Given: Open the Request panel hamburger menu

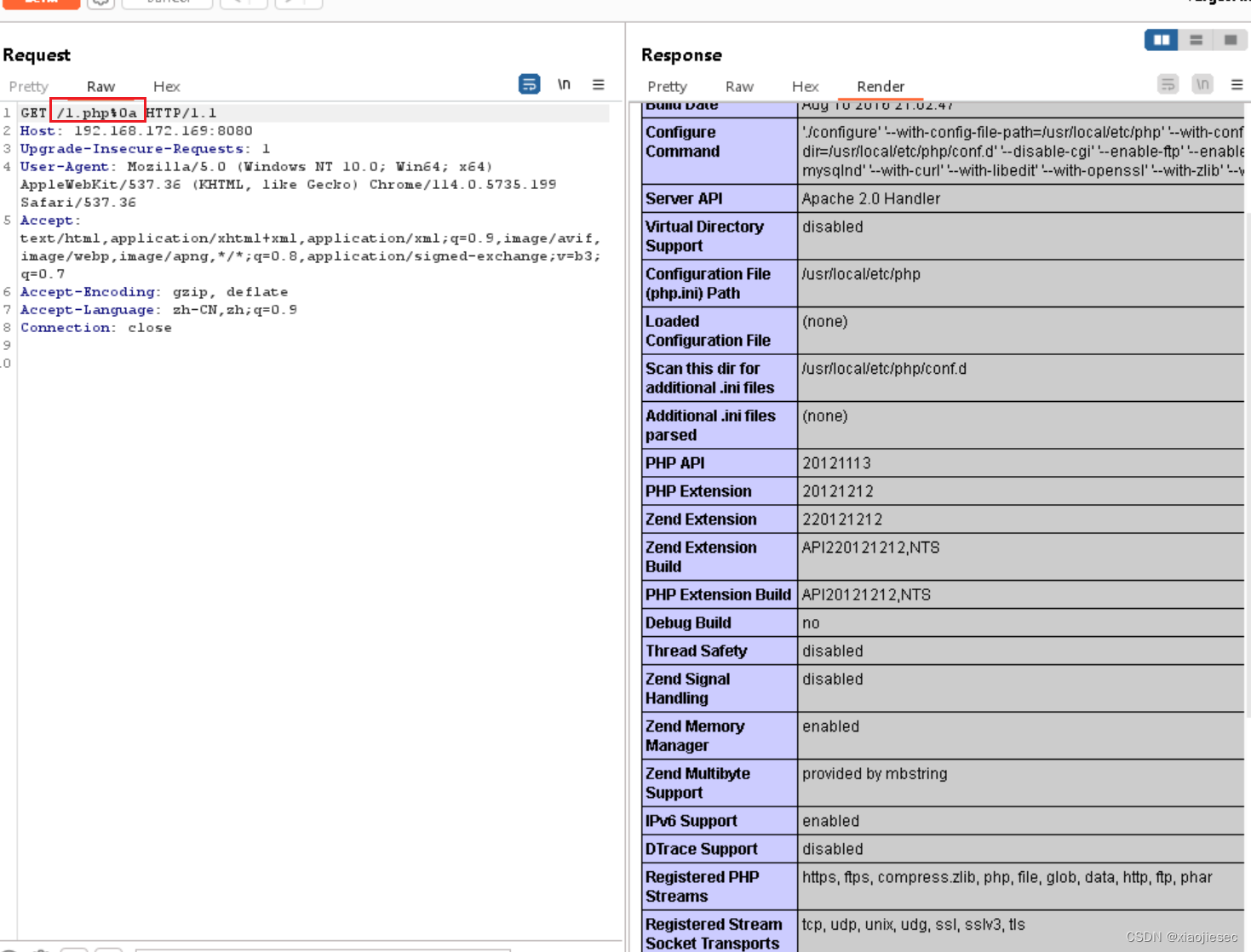Looking at the screenshot, I should [x=599, y=84].
